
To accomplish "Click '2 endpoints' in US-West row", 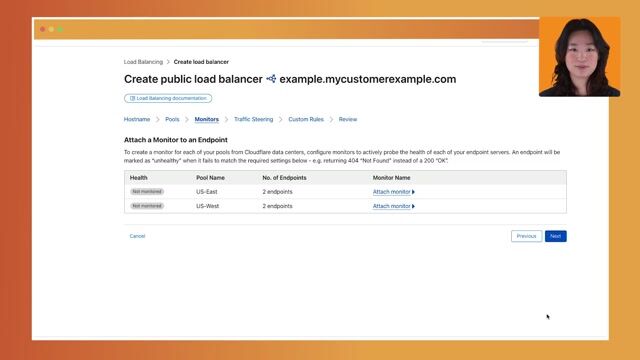I will coord(277,206).
